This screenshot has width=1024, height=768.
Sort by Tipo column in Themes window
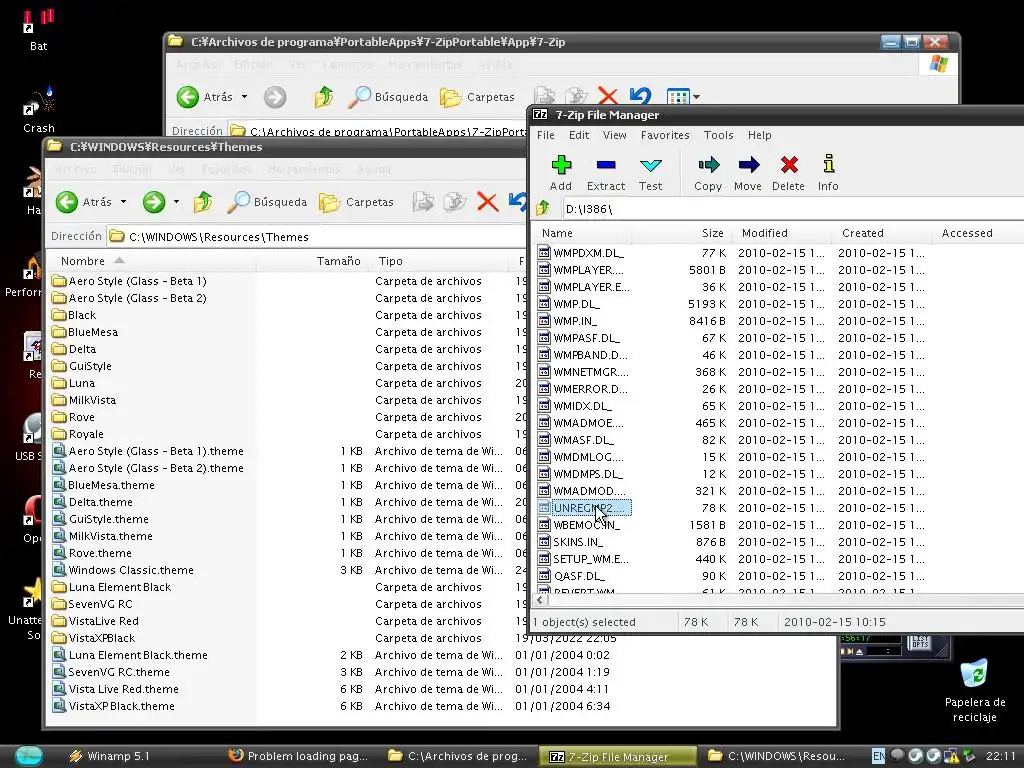(x=439, y=261)
